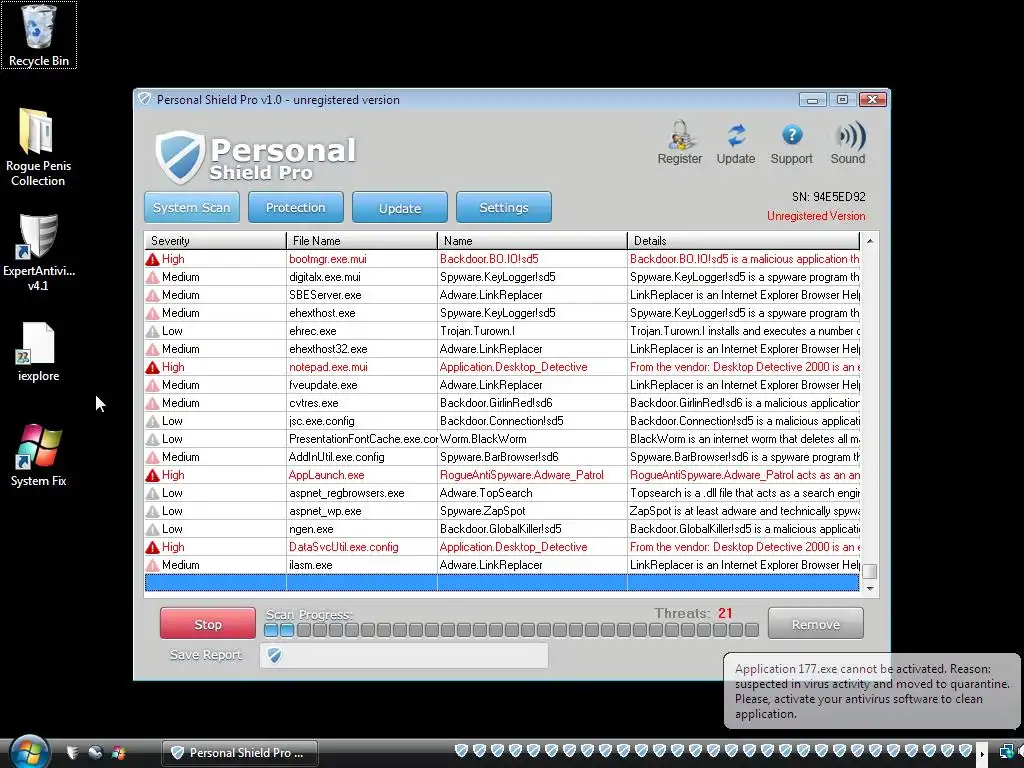
Task: Switch to the Protection tab
Action: click(295, 208)
